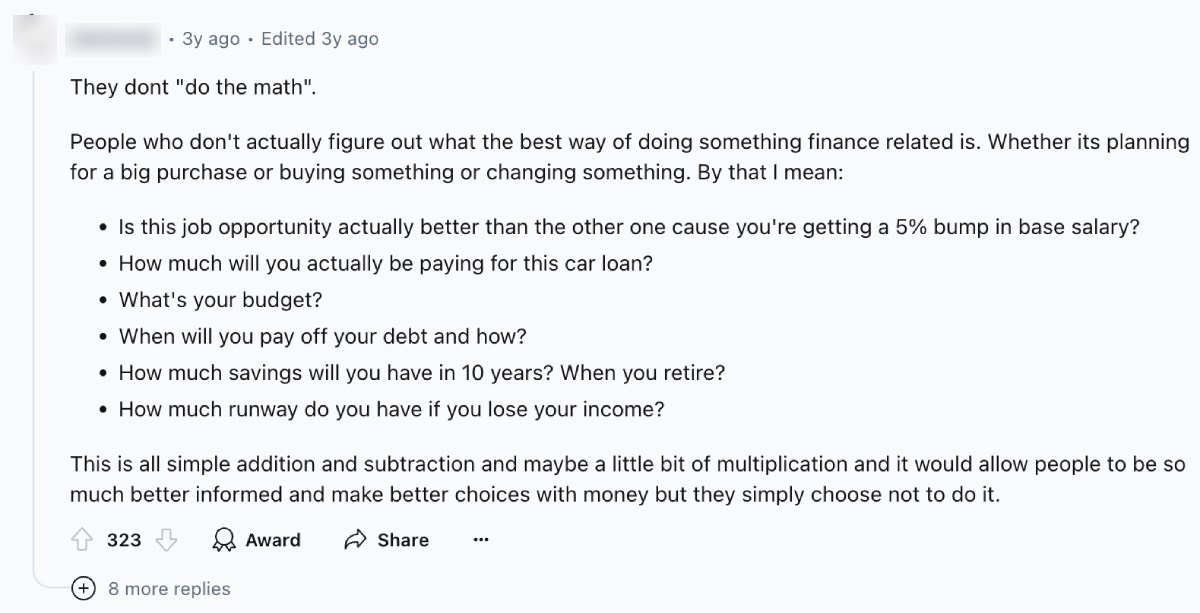Click the runway if you lose income bullet
1200x613 pixels.
[x=391, y=409]
